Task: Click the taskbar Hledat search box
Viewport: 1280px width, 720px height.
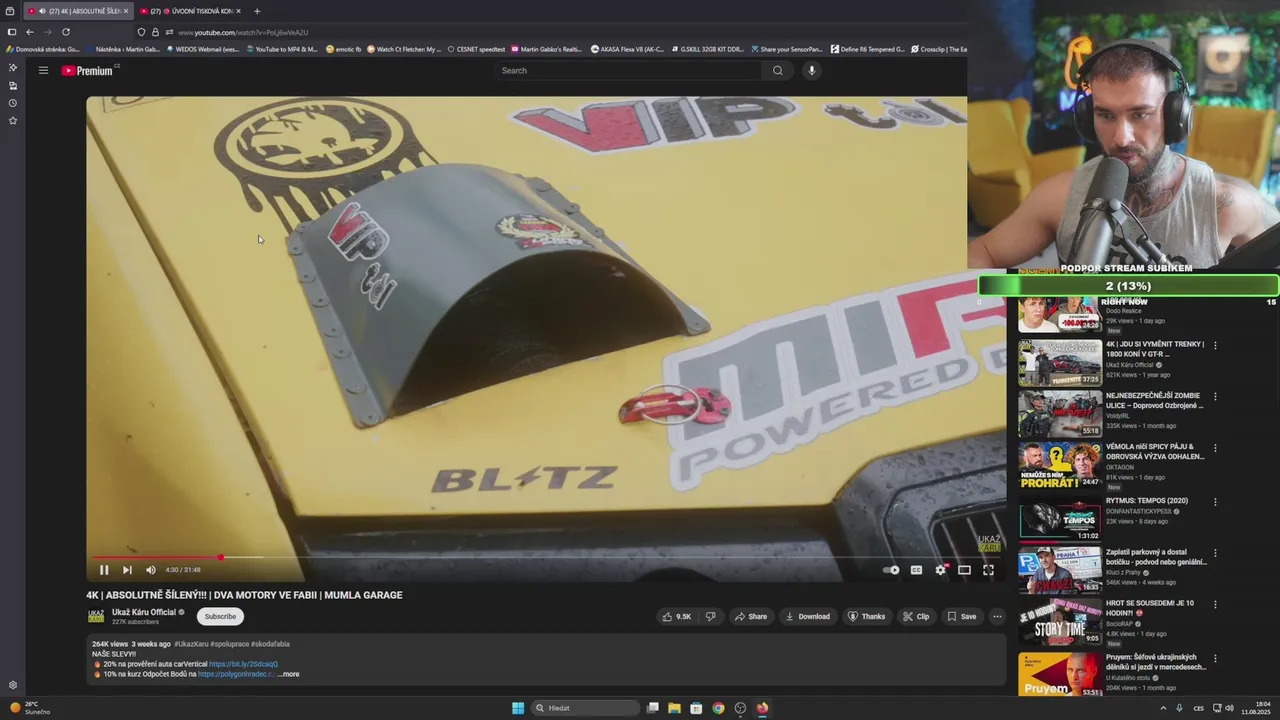Action: coord(585,708)
